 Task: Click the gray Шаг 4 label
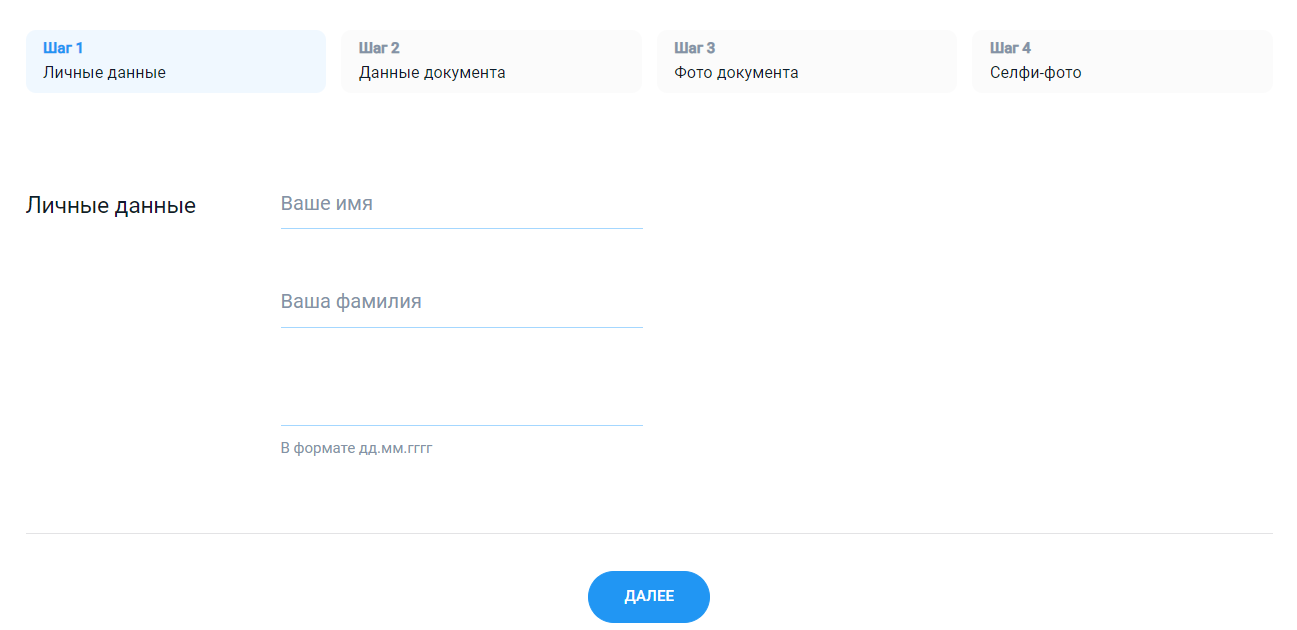[x=1010, y=48]
